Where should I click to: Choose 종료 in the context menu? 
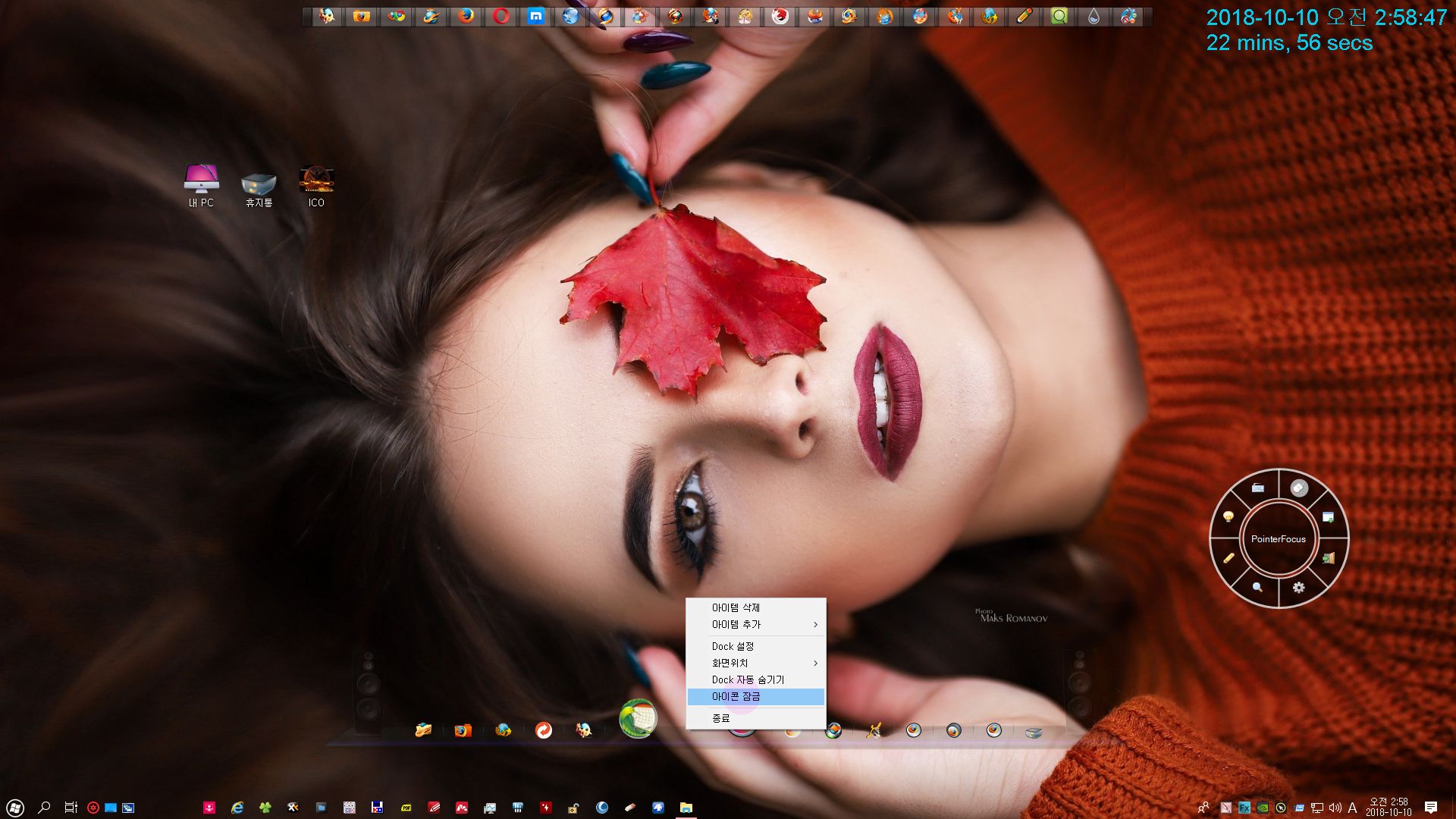click(756, 718)
